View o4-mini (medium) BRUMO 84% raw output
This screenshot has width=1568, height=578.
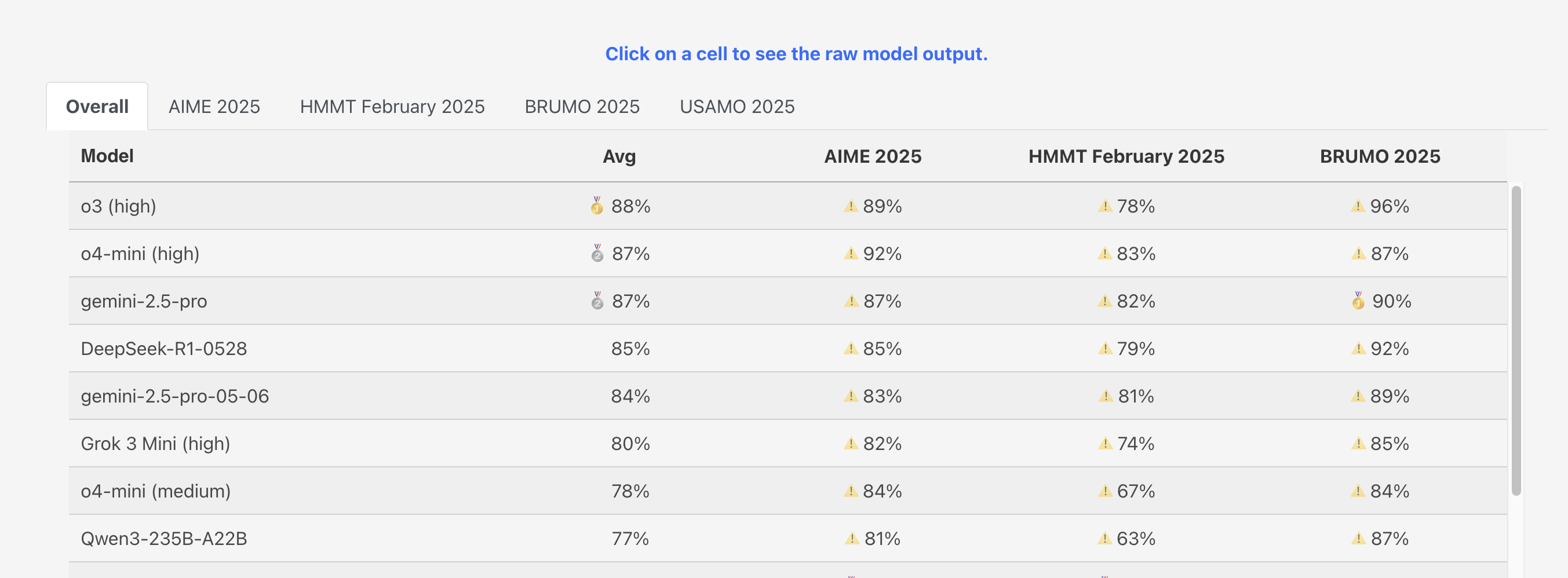point(1389,491)
